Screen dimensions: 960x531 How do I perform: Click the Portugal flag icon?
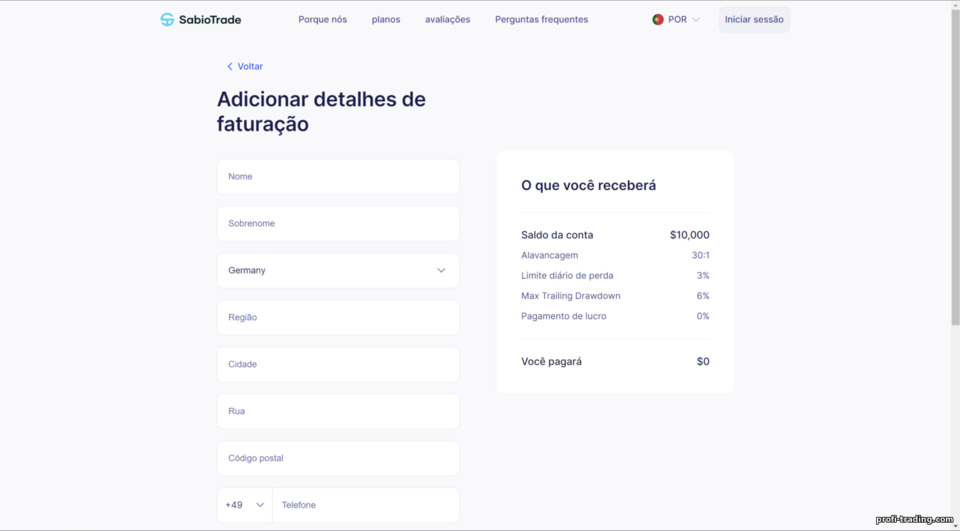(x=658, y=20)
